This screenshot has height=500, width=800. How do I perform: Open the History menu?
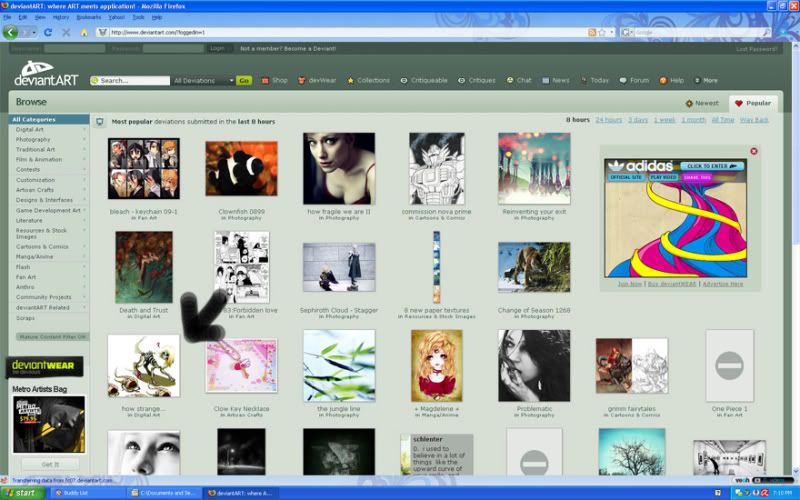point(61,17)
